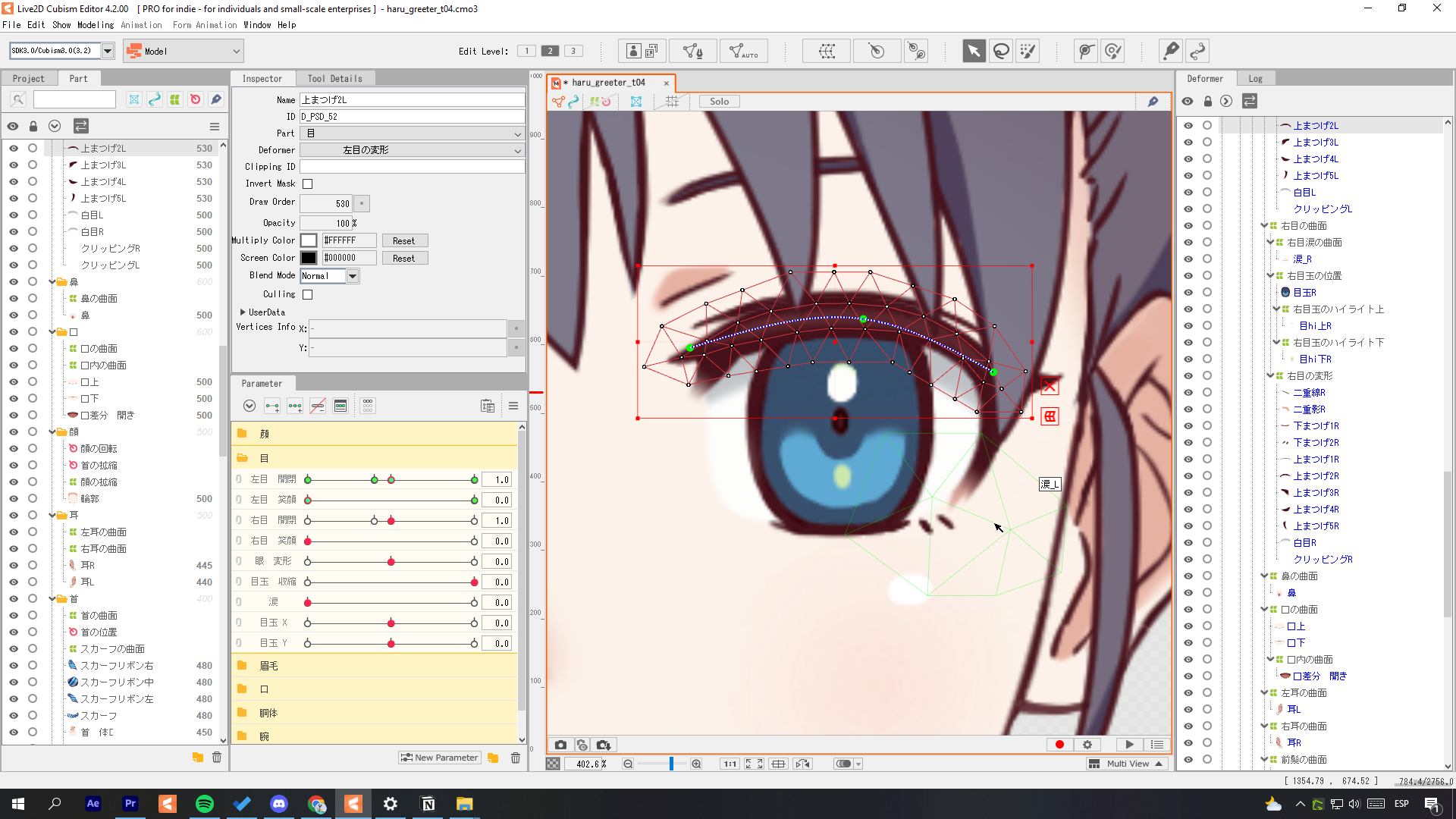
Task: Expand the UserData section
Action: pos(243,312)
